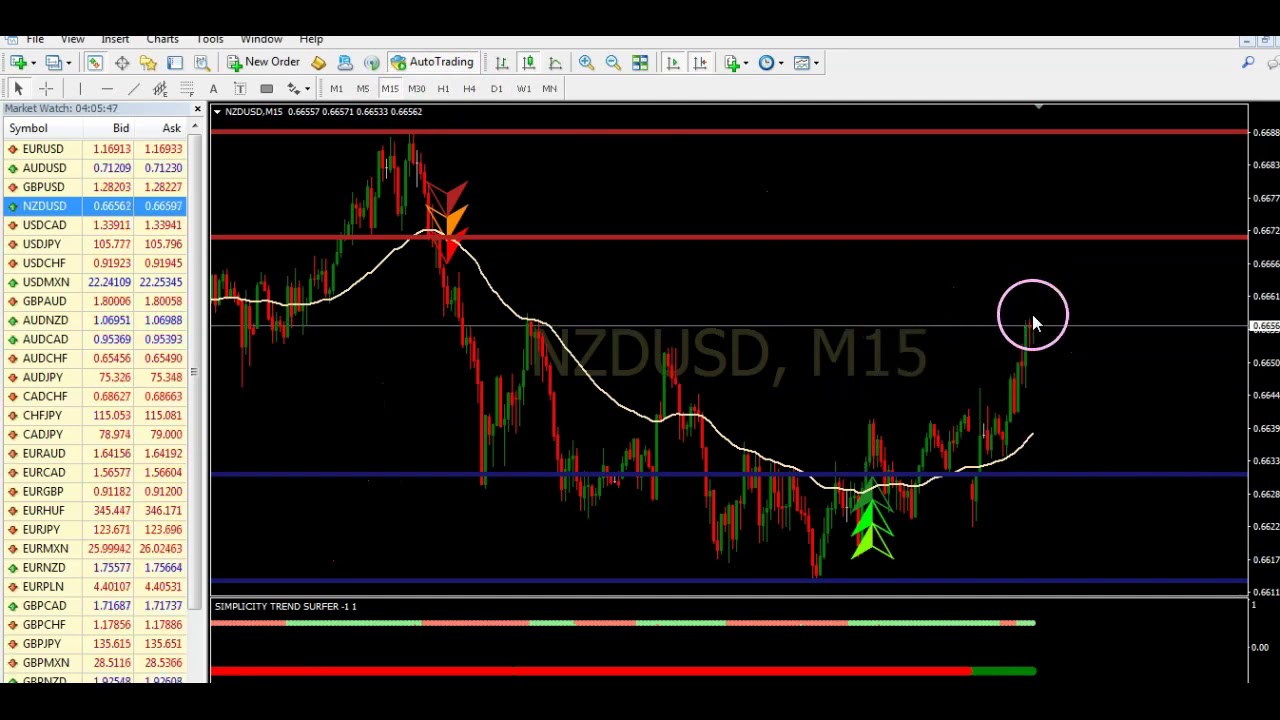Viewport: 1280px width, 720px height.
Task: Select the equidistant channel tool
Action: [160, 89]
